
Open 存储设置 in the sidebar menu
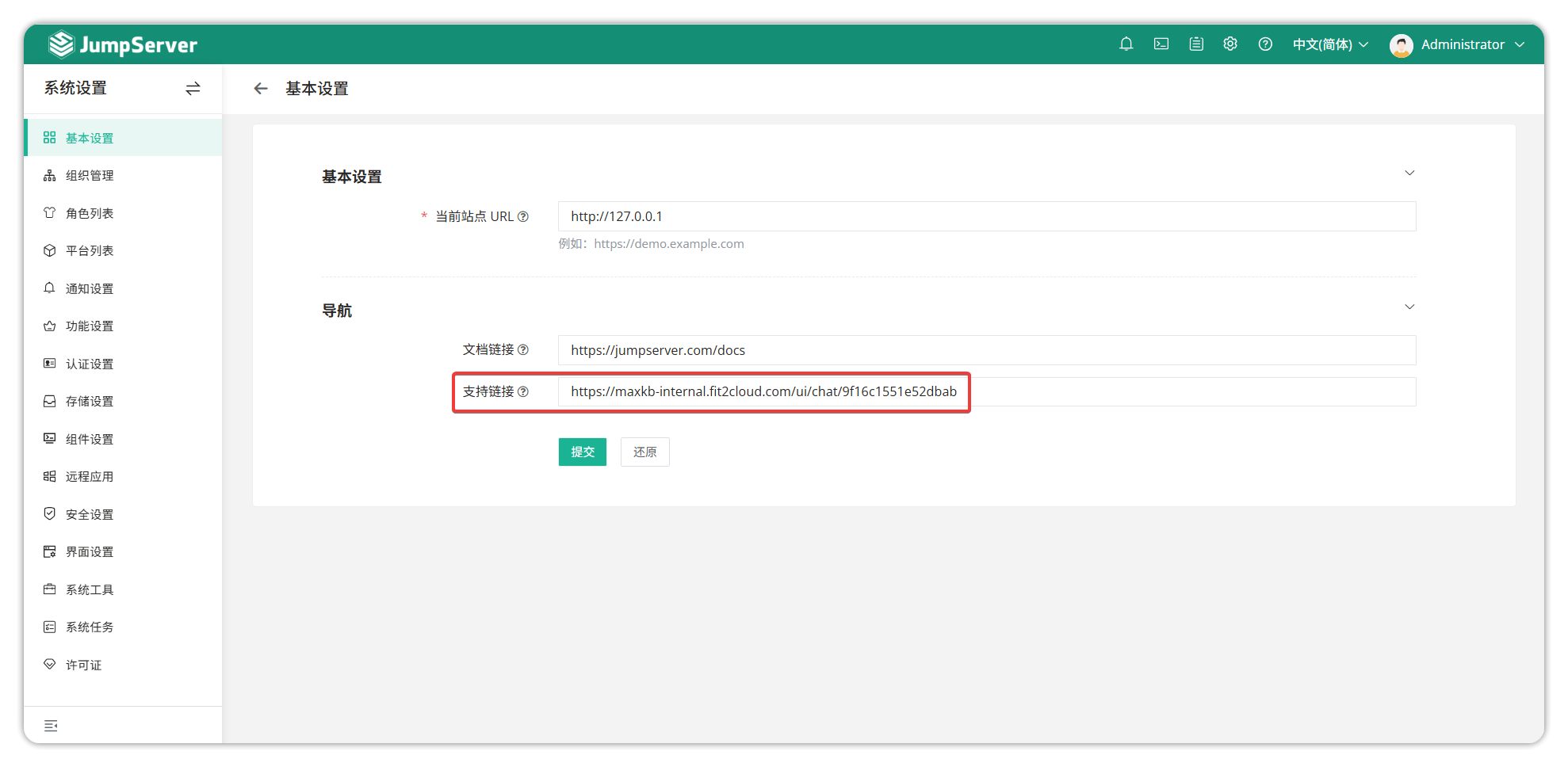pos(123,401)
